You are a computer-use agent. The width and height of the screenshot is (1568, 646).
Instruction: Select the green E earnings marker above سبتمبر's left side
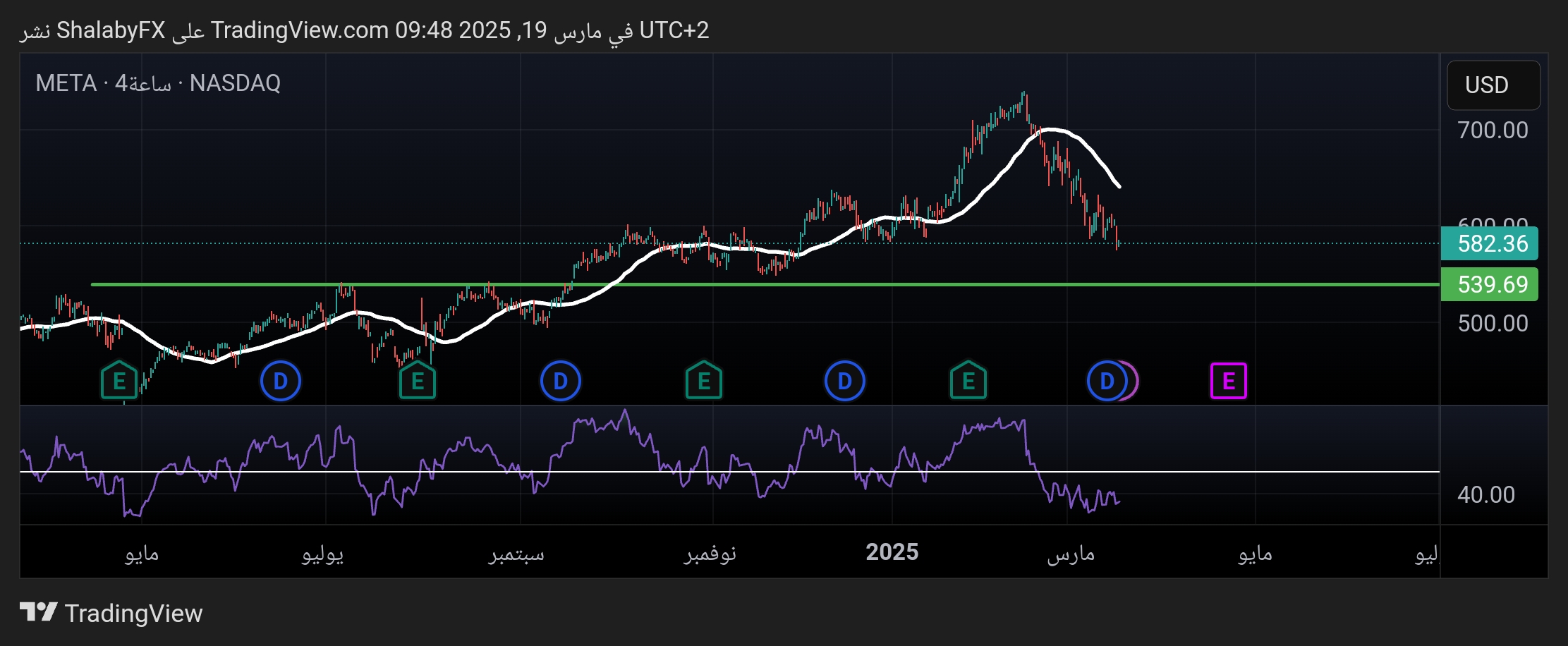[x=418, y=381]
